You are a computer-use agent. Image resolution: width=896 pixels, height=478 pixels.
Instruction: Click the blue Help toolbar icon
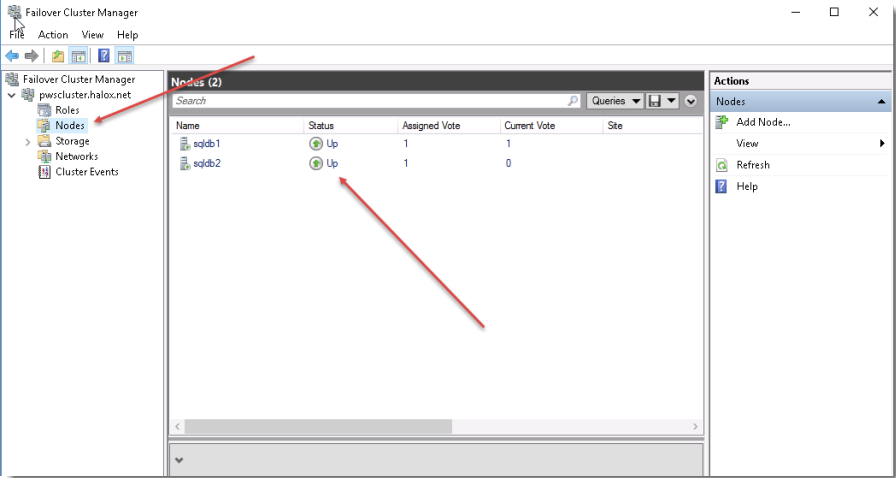pyautogui.click(x=104, y=55)
